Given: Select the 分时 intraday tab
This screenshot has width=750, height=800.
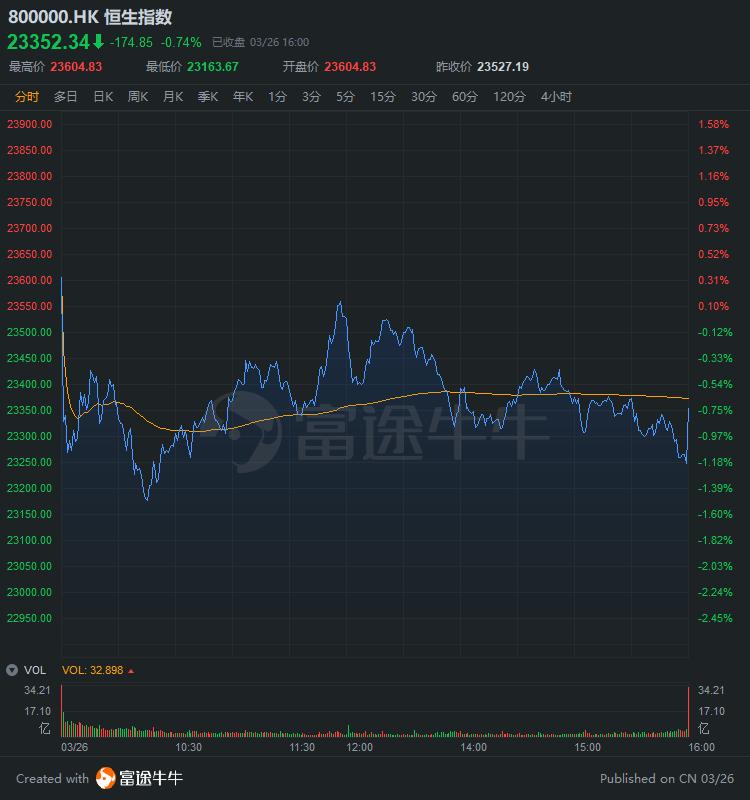Looking at the screenshot, I should (27, 96).
